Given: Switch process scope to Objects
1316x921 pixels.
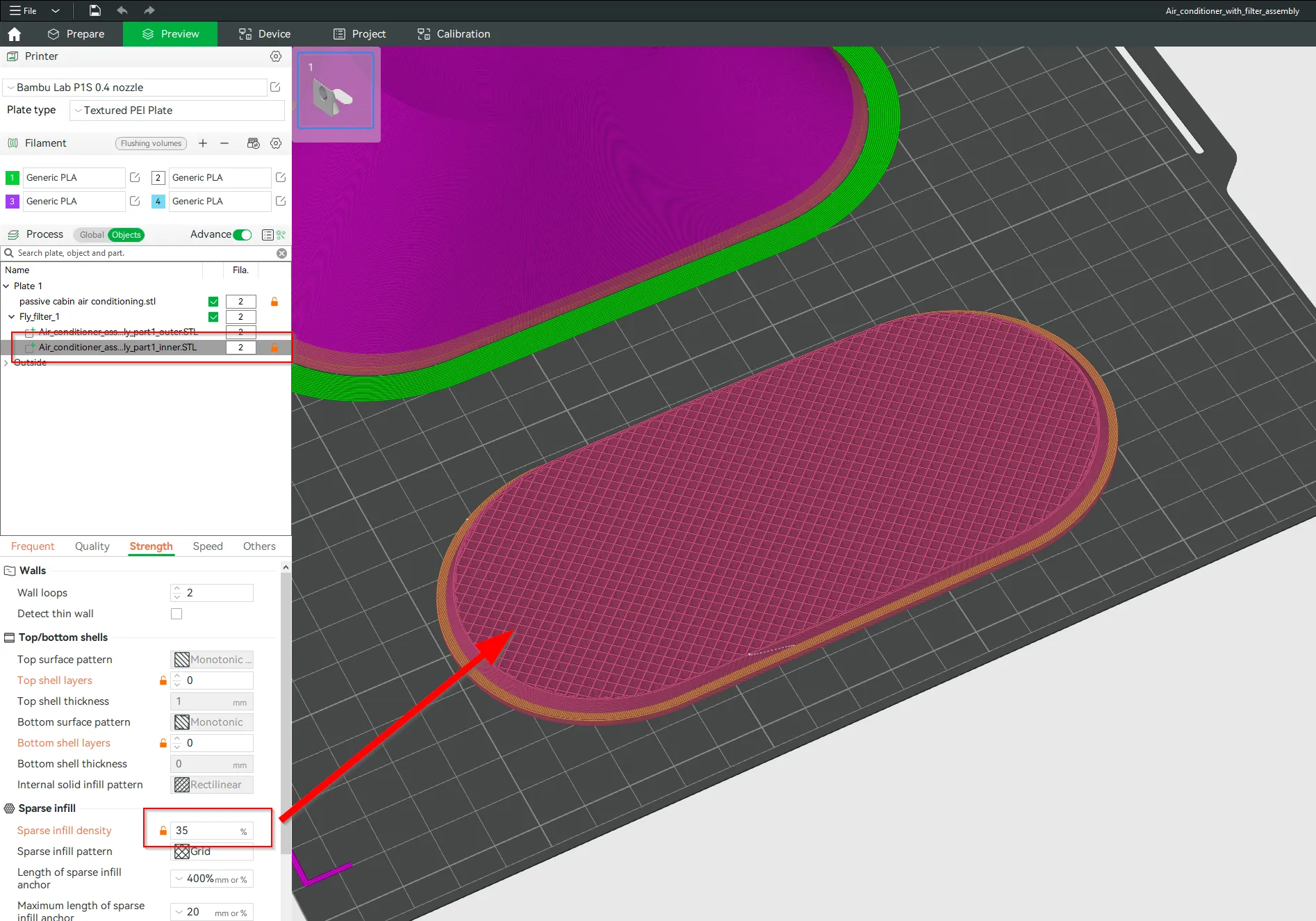Looking at the screenshot, I should click(x=126, y=235).
